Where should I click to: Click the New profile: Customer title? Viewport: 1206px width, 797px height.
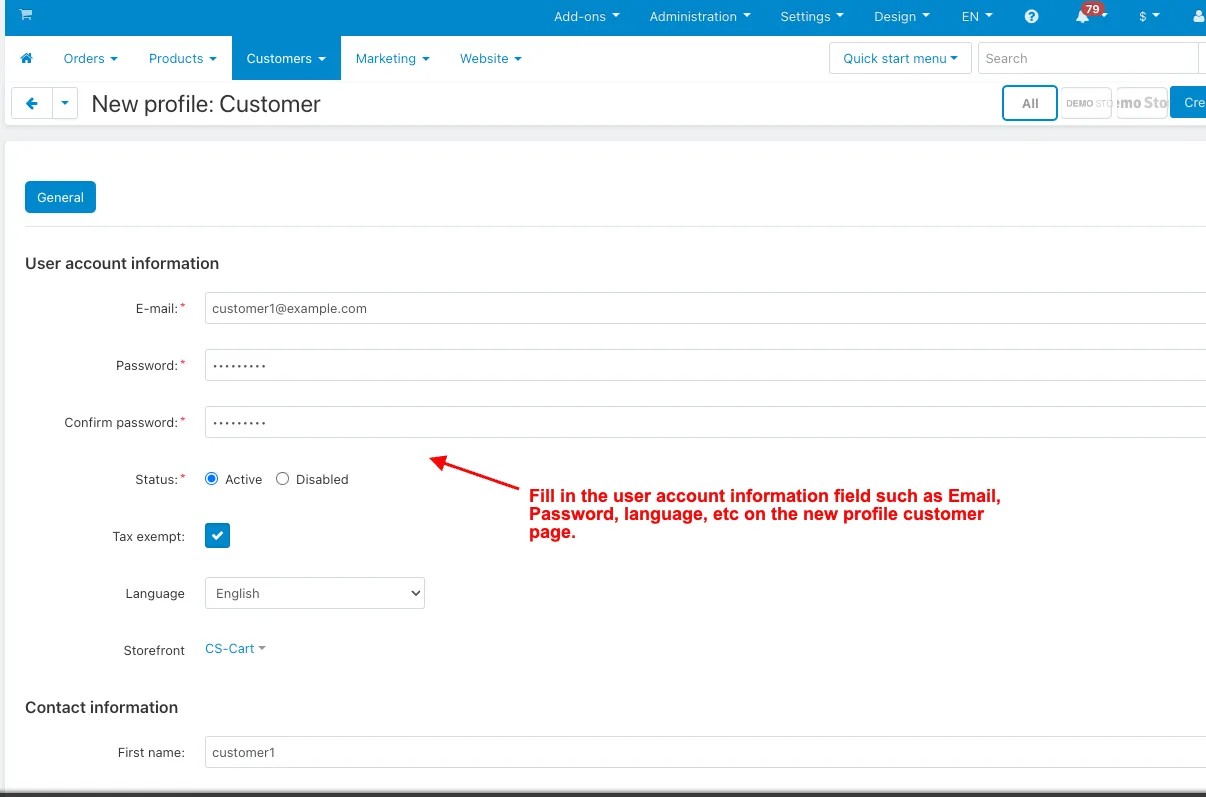tap(206, 104)
